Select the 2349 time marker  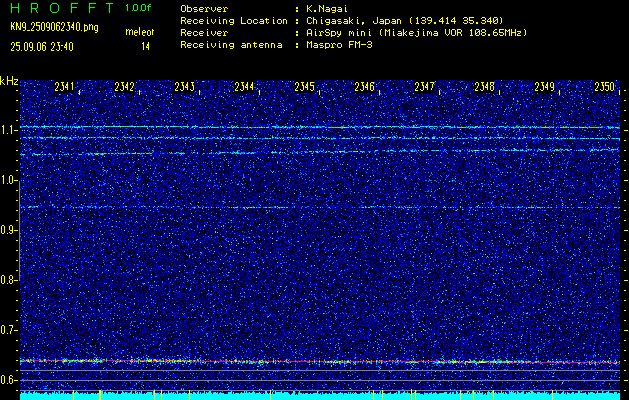(x=545, y=87)
